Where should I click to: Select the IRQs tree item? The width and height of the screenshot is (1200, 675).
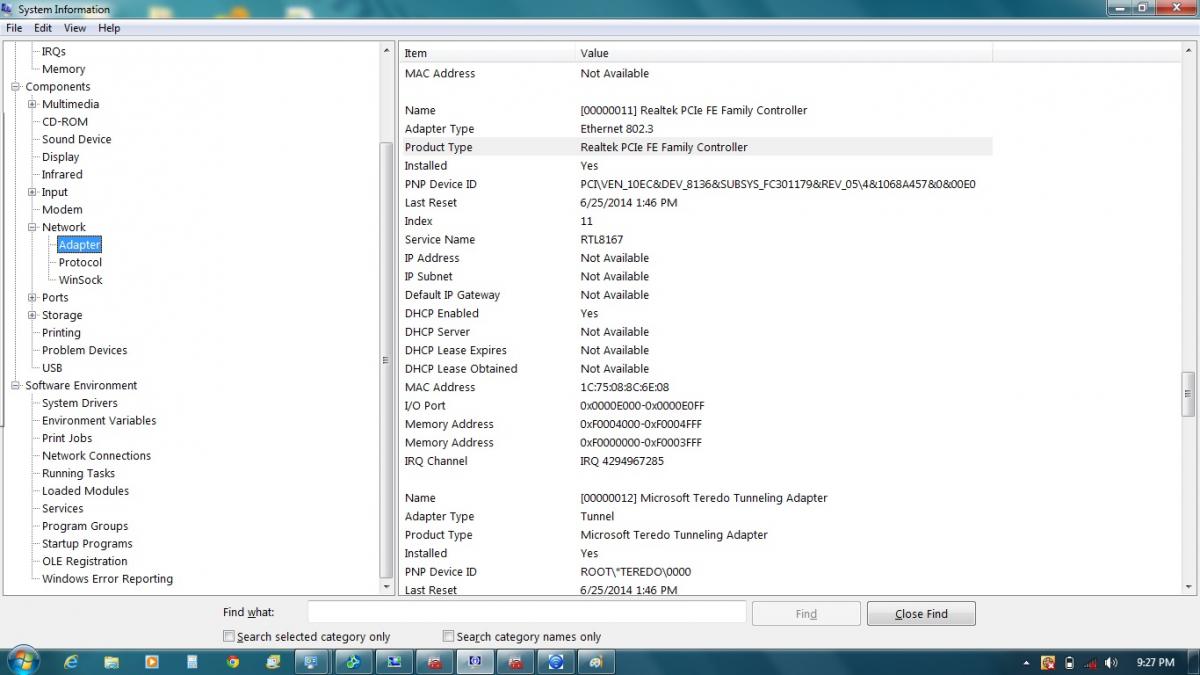54,51
